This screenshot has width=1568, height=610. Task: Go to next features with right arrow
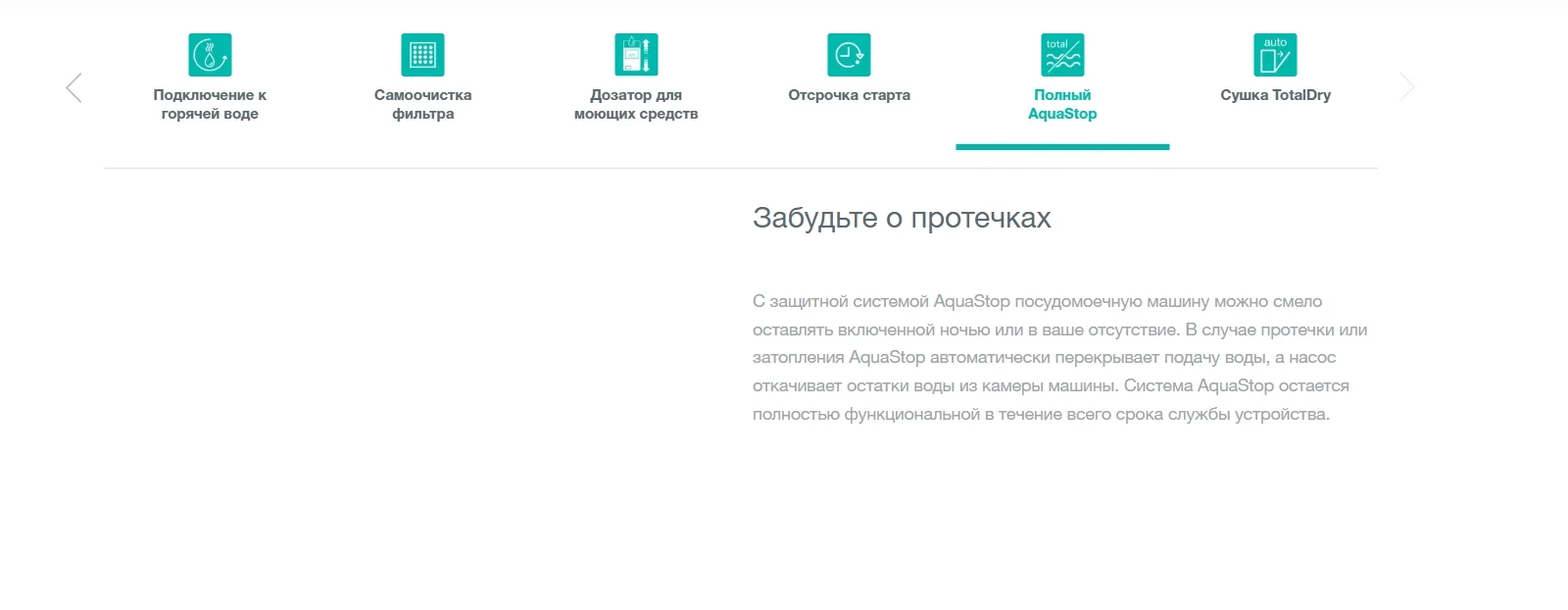[x=1407, y=87]
